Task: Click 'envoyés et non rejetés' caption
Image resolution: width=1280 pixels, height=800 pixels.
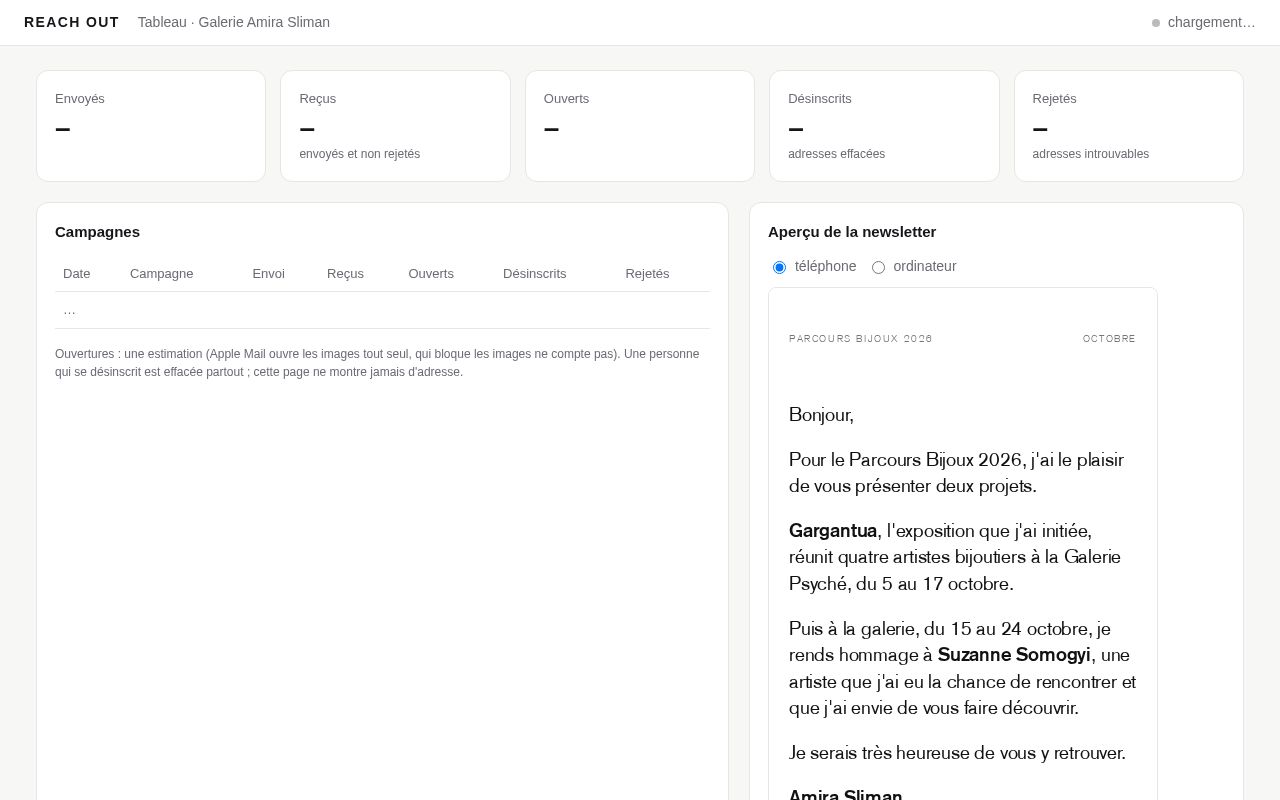Action: click(x=359, y=154)
